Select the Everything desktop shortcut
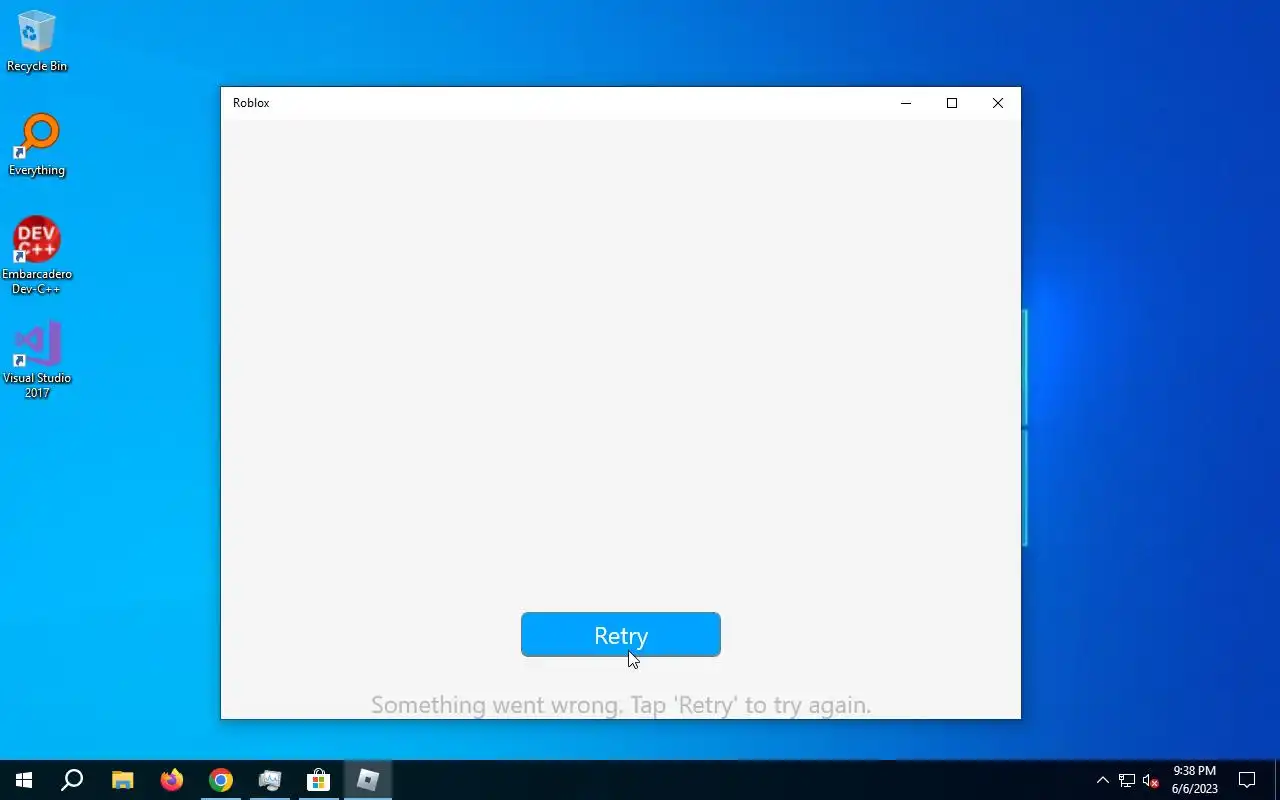This screenshot has width=1280, height=800. click(37, 146)
